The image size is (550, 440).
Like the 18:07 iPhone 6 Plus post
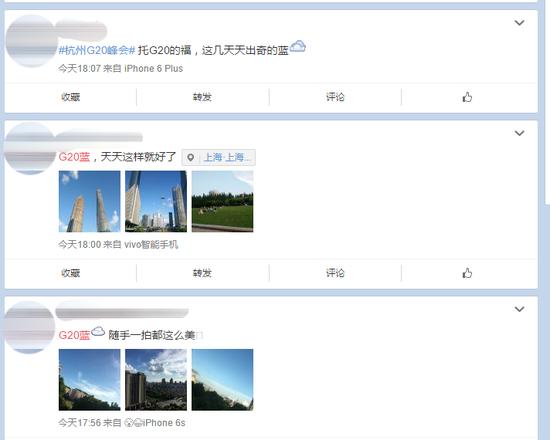[467, 97]
